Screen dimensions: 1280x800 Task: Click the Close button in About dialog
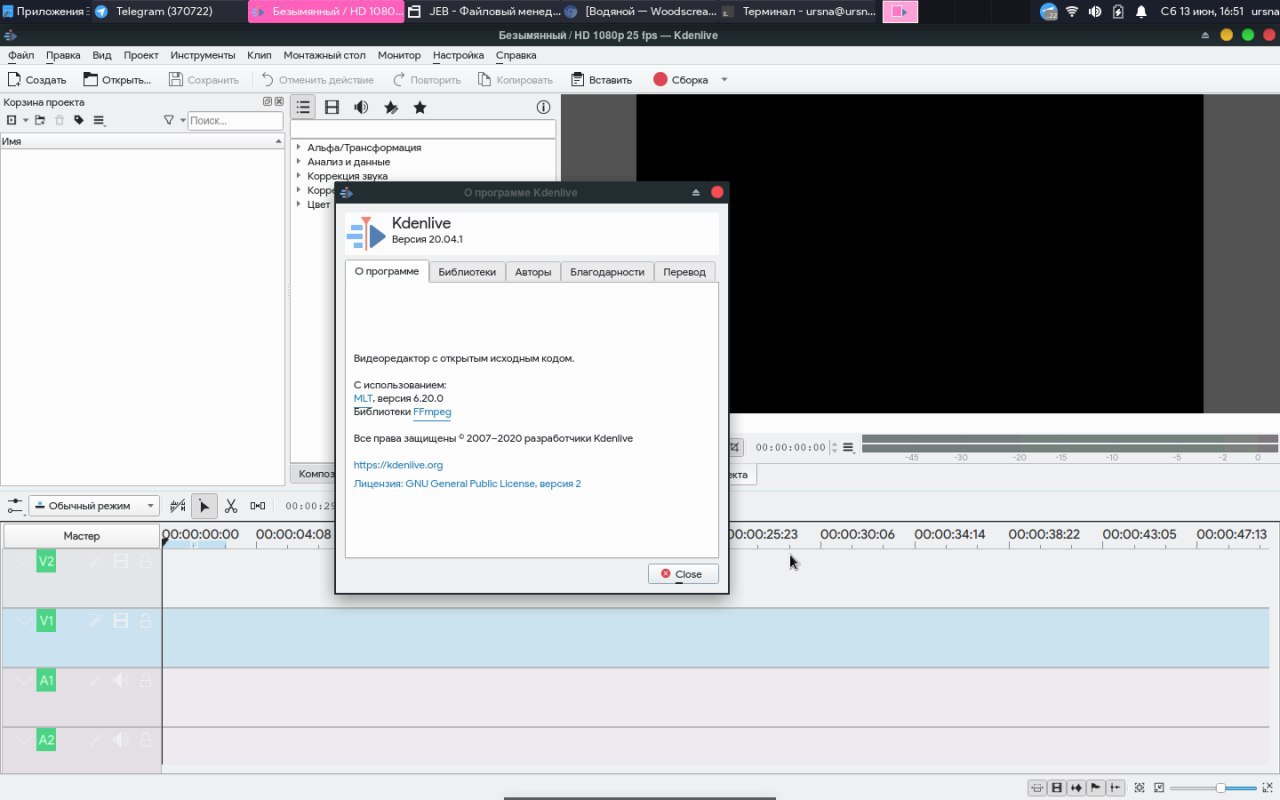click(x=683, y=574)
